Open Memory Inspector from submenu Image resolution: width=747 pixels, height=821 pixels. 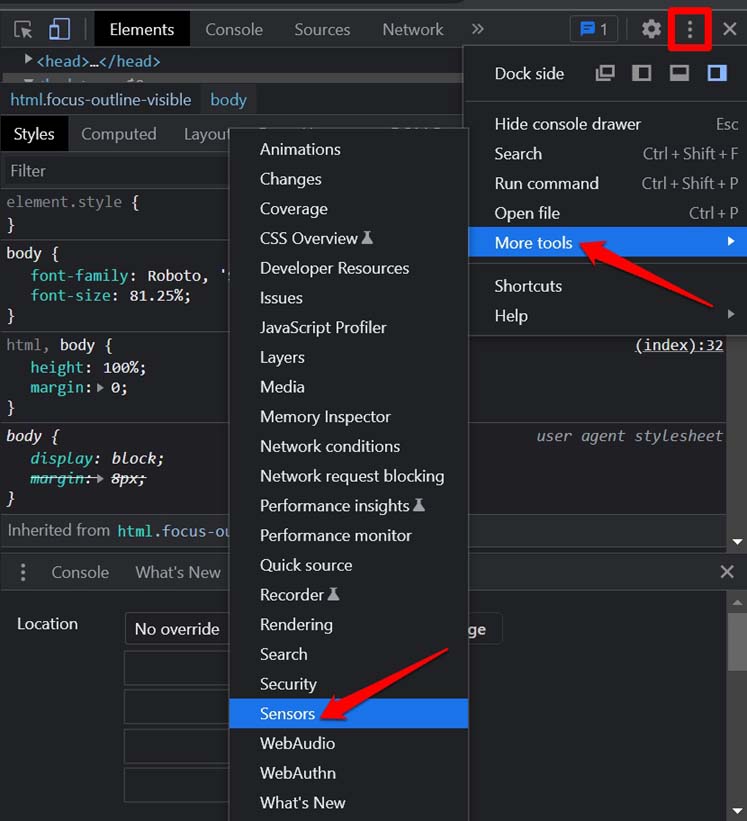(x=349, y=417)
